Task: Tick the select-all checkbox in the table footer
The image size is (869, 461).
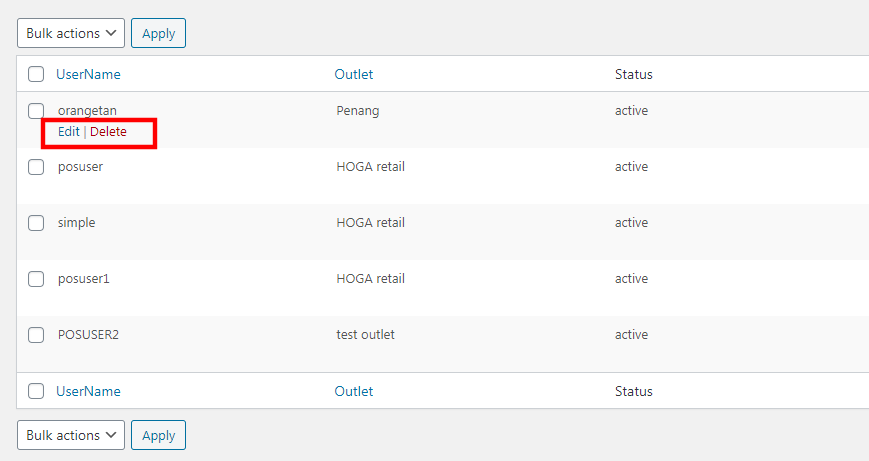Action: [36, 391]
